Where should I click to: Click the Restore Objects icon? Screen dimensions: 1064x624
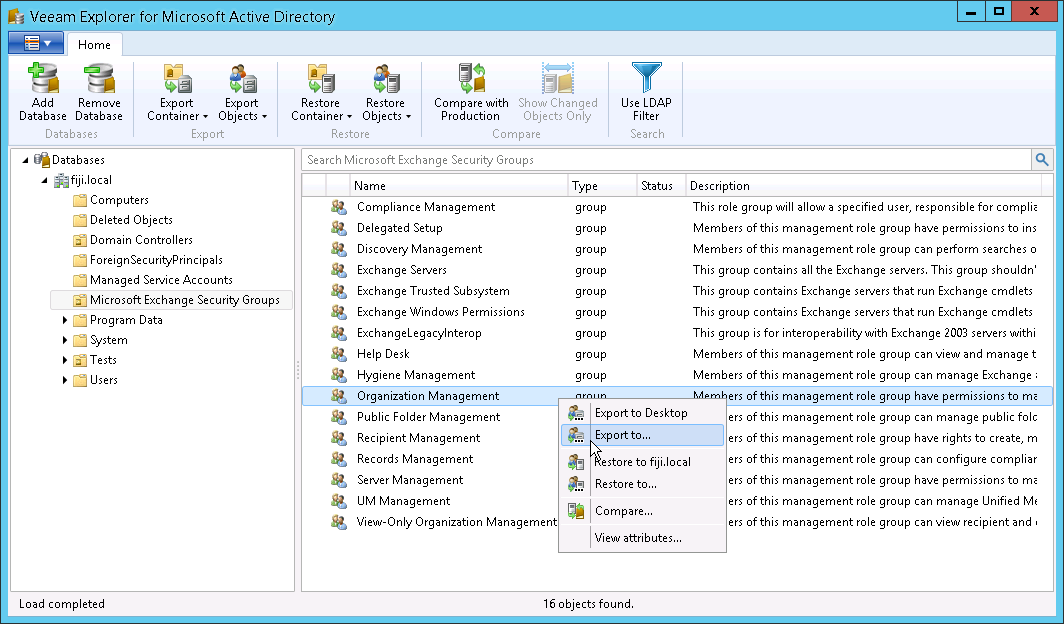[x=385, y=78]
